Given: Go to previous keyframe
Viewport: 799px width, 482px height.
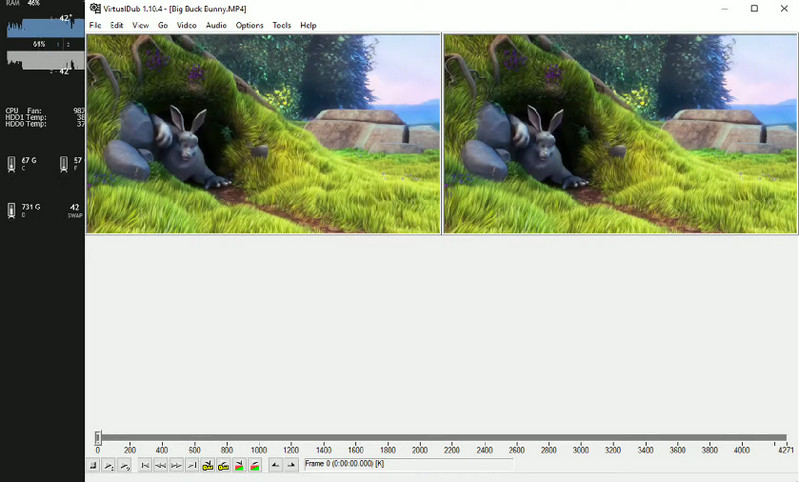Looking at the screenshot, I should [208, 465].
